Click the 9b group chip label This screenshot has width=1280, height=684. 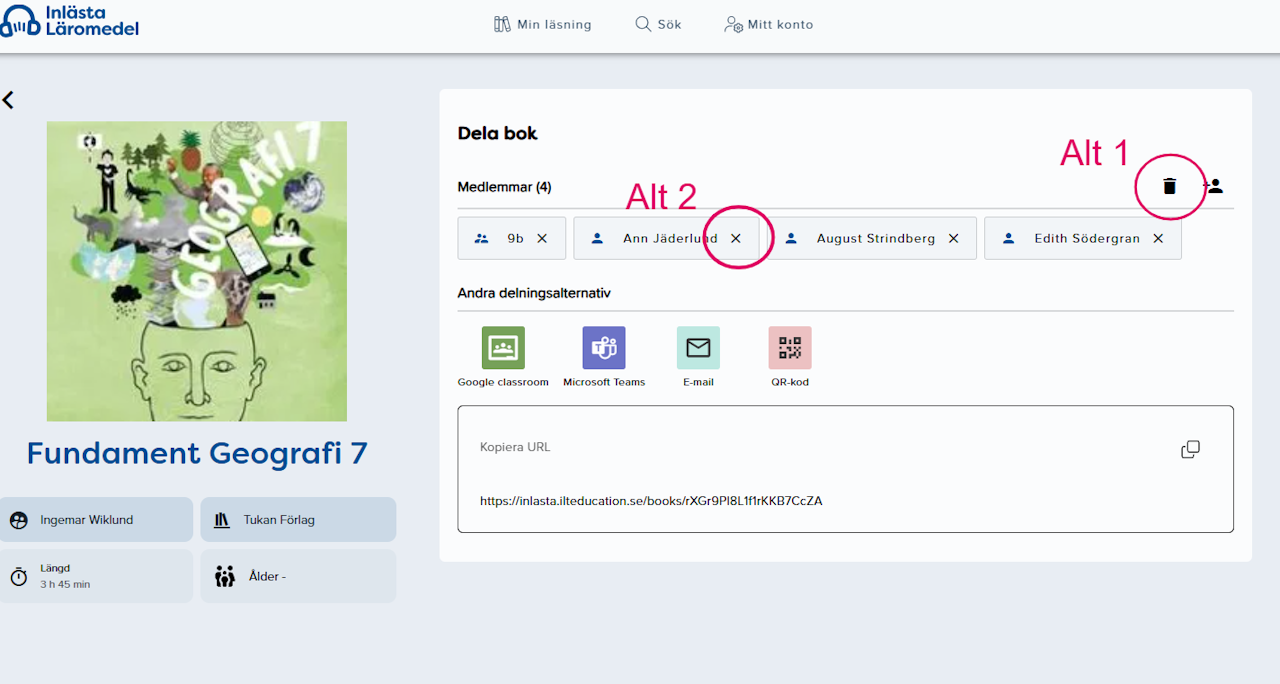[515, 238]
